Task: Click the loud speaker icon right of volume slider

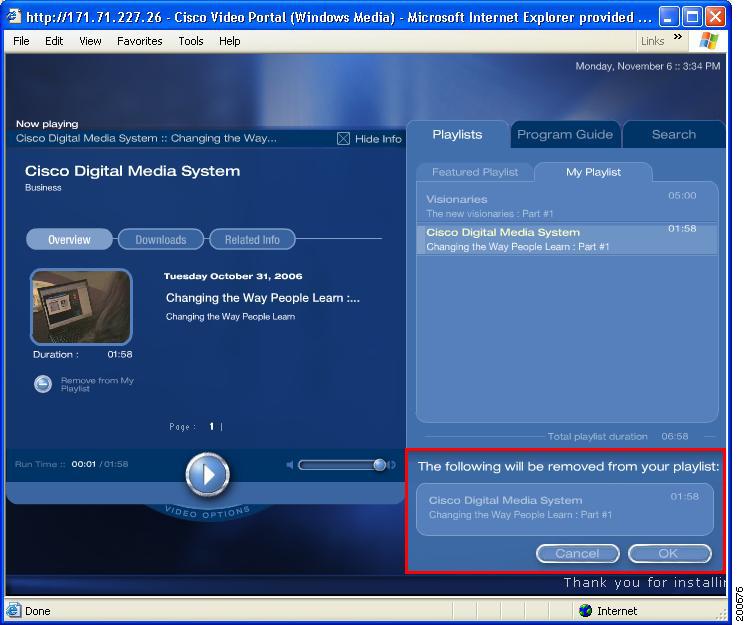Action: tap(392, 465)
